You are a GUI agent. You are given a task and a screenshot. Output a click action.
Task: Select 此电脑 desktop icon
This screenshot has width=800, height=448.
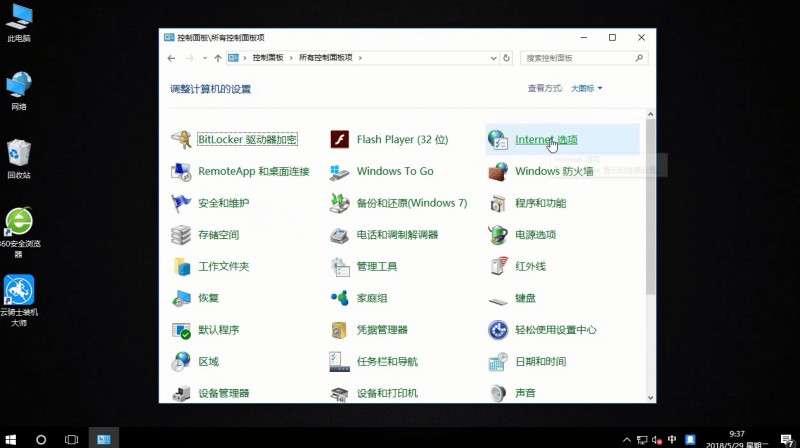[19, 23]
